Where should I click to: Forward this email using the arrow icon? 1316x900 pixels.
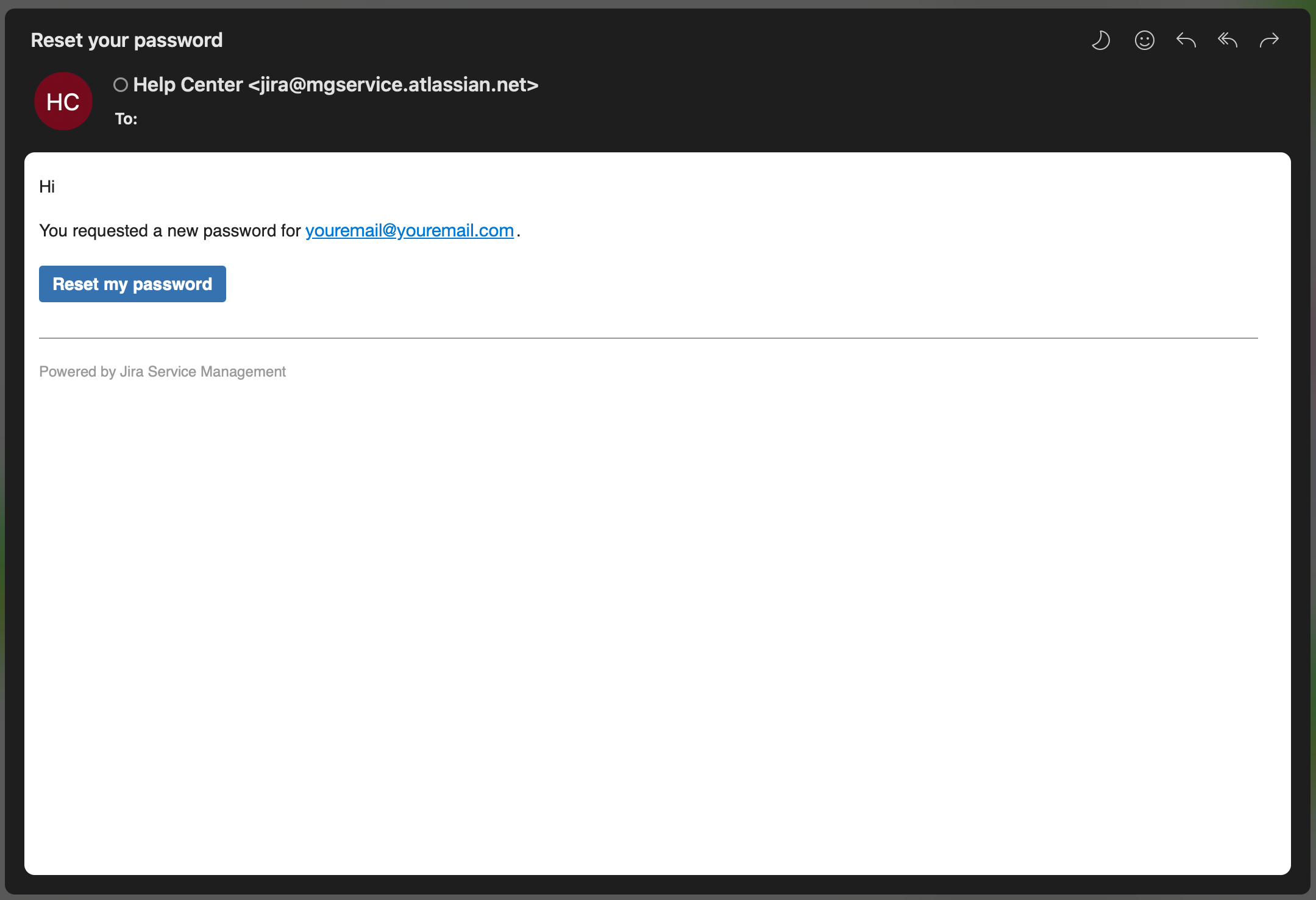pos(1269,40)
